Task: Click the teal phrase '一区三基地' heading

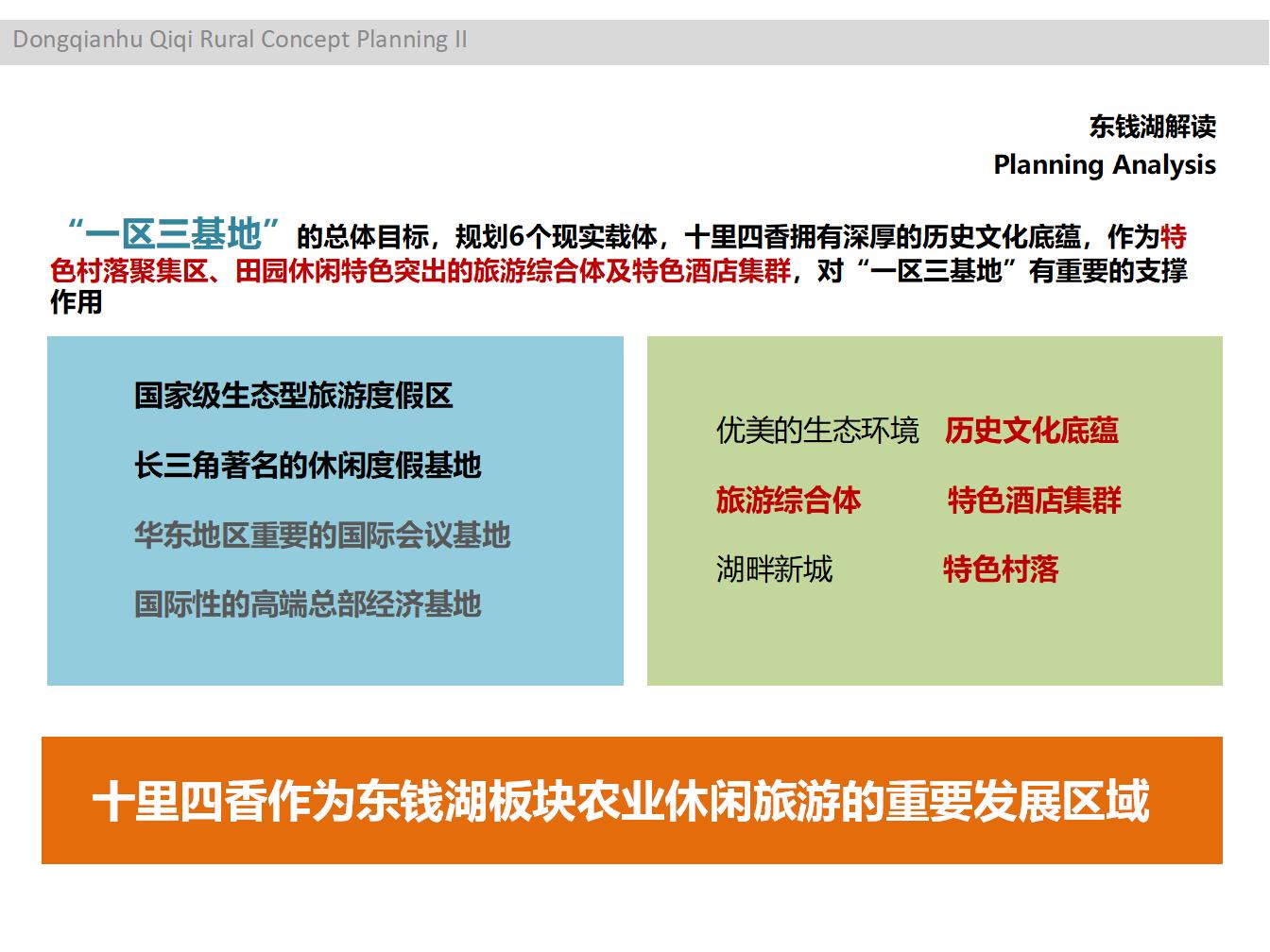Action: (175, 232)
